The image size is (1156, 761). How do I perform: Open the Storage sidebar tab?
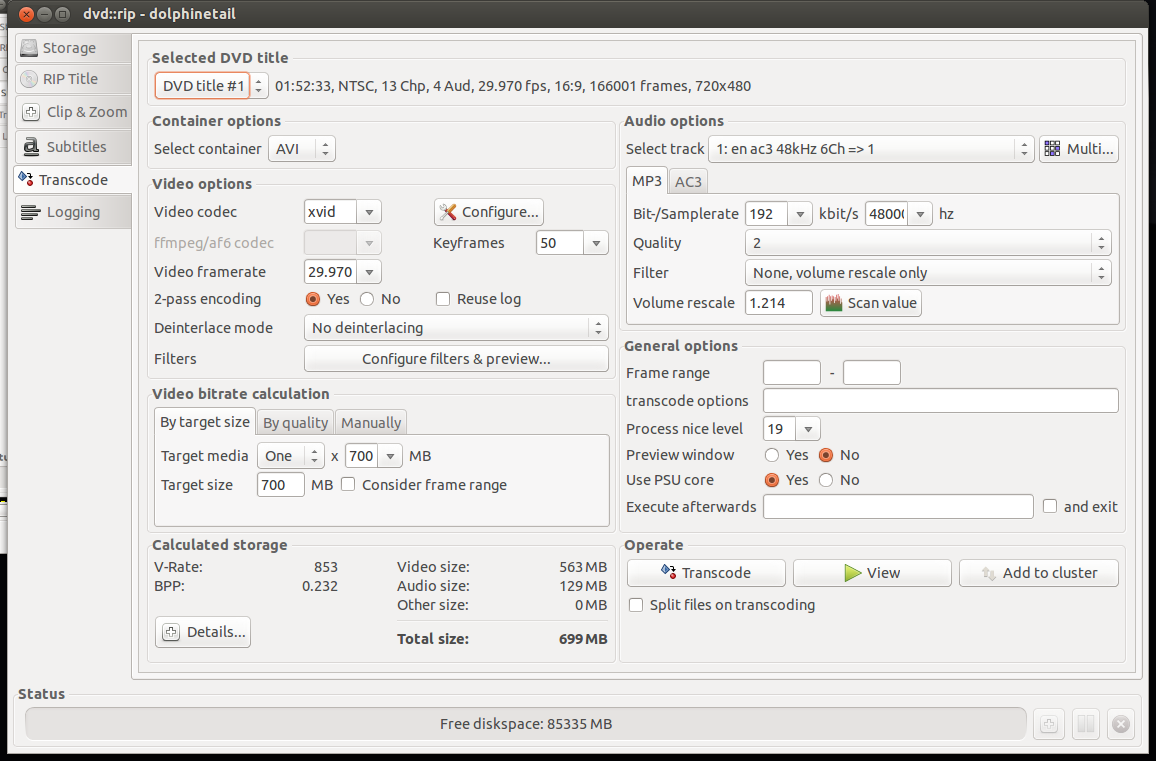72,48
